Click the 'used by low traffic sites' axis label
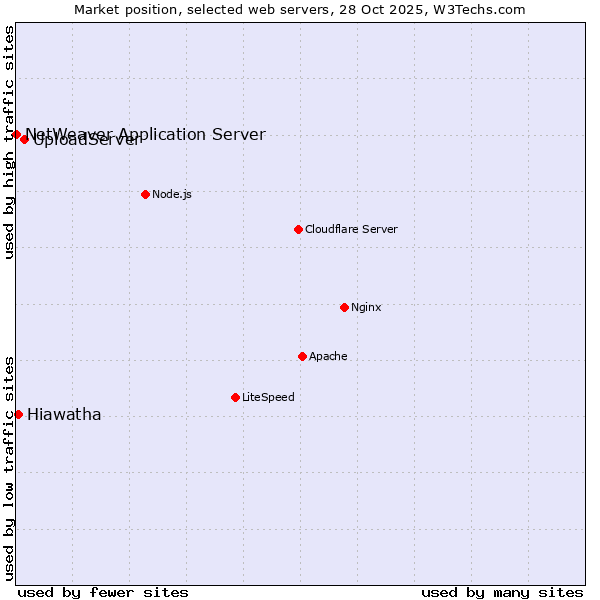 [x=9, y=467]
